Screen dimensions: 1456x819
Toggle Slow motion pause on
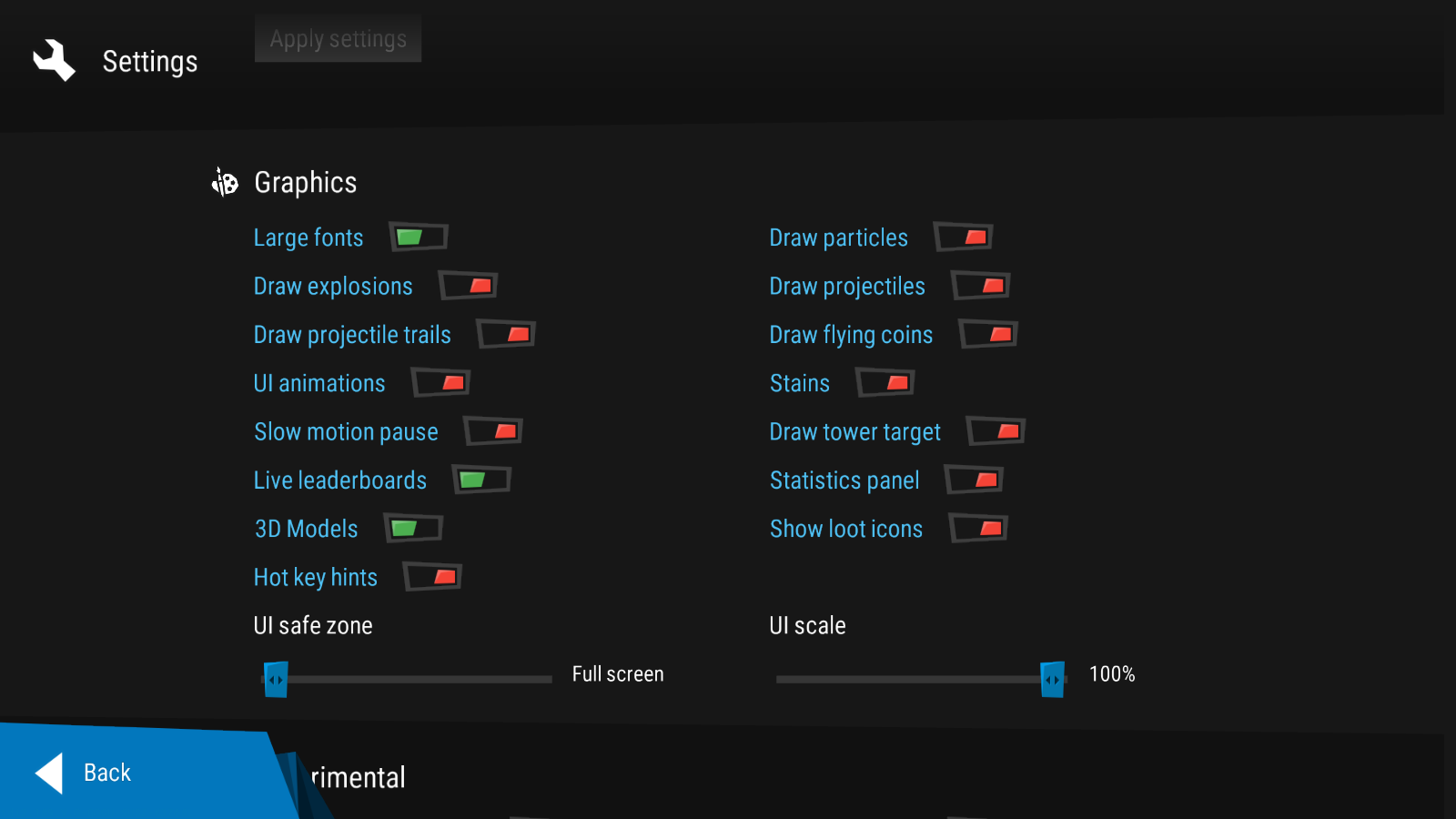coord(493,431)
